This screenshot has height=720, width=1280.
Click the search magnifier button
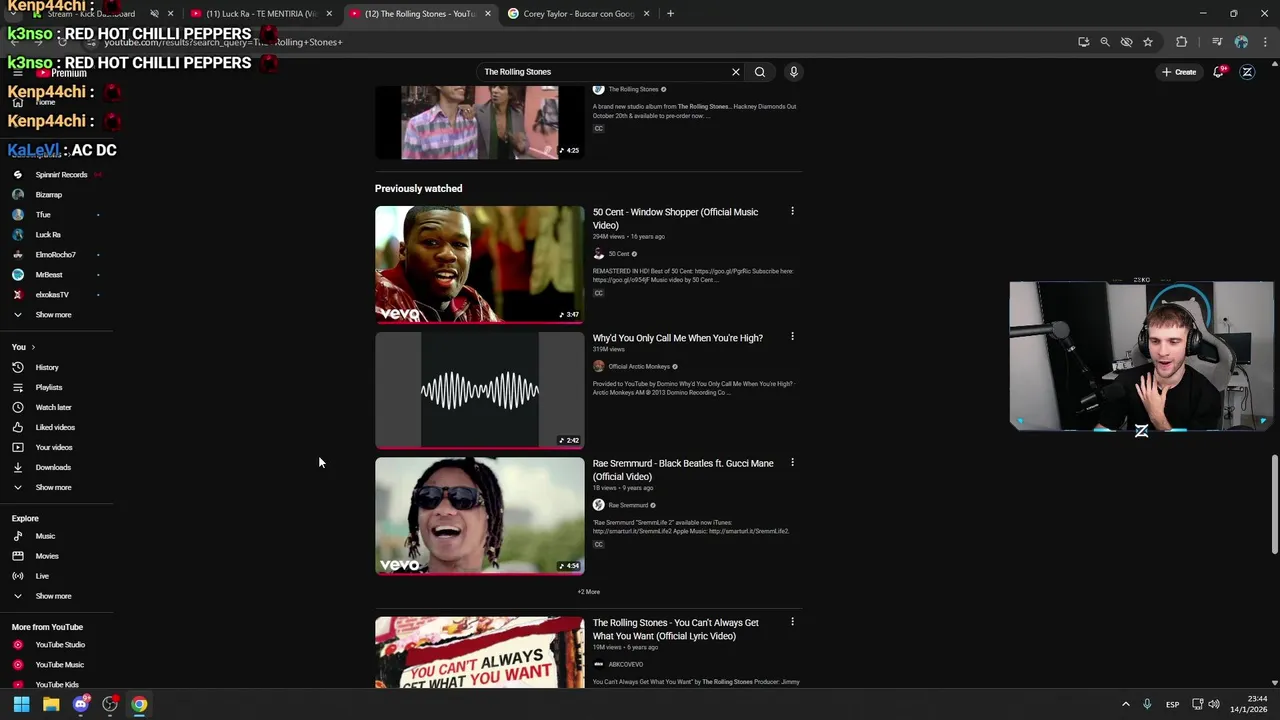click(760, 72)
